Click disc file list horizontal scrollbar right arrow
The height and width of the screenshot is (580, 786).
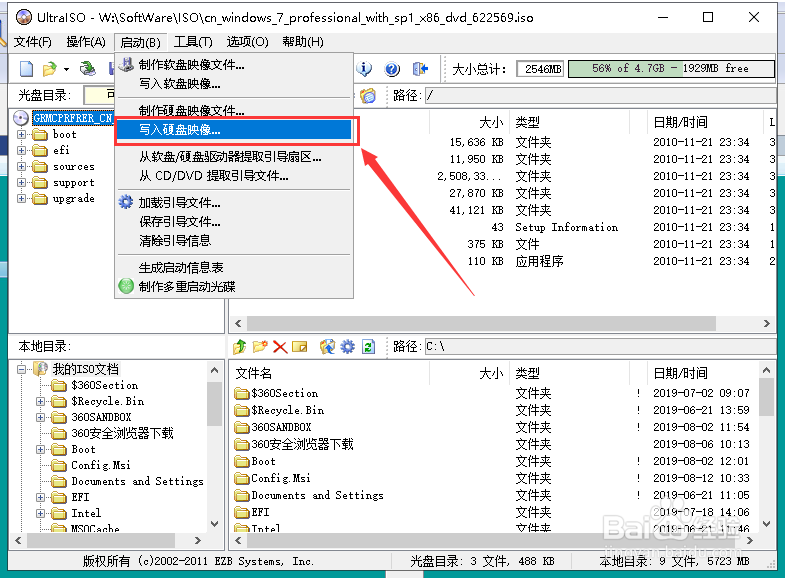tap(766, 323)
